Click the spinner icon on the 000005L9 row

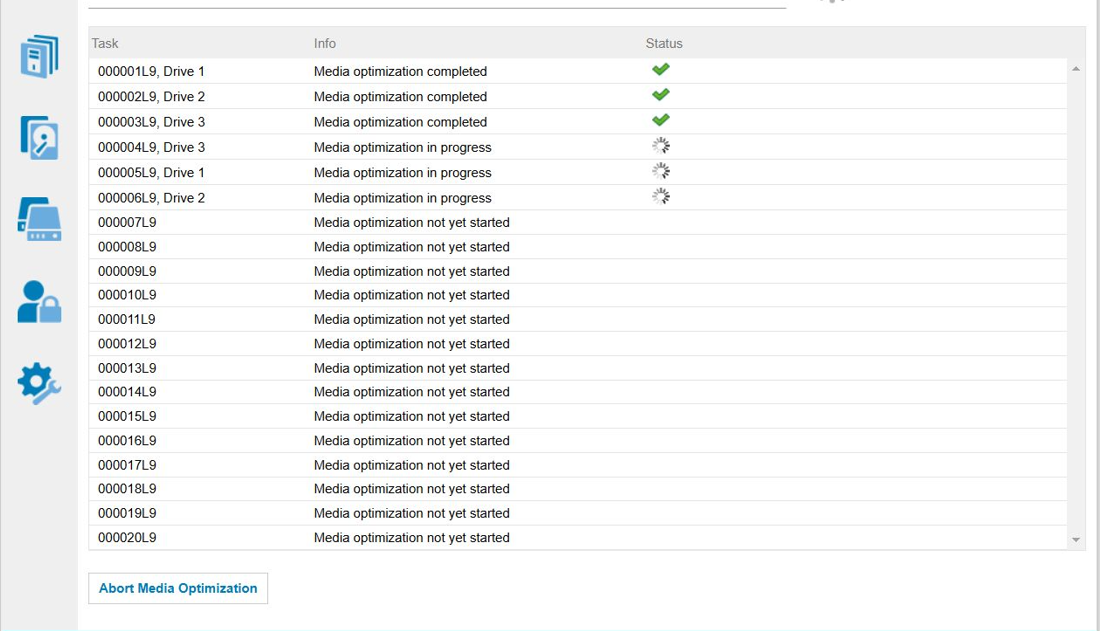tap(659, 170)
